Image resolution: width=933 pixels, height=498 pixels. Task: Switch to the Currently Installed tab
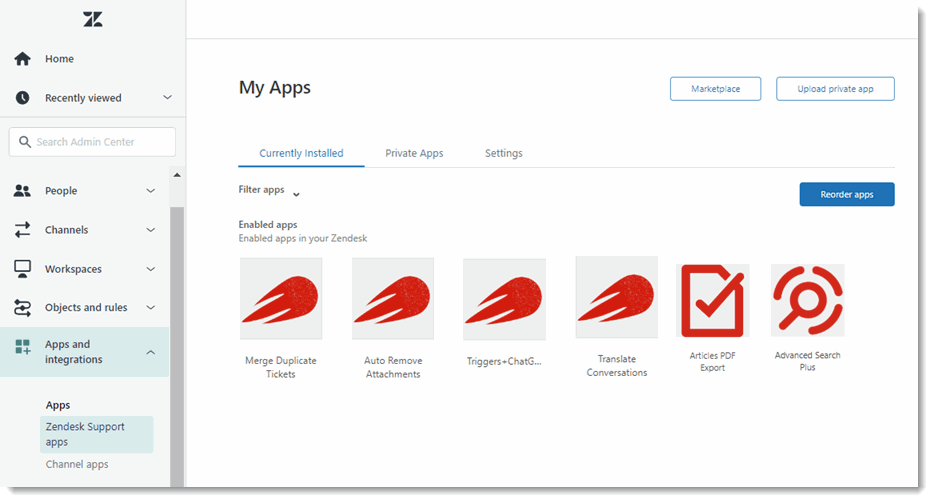[301, 154]
